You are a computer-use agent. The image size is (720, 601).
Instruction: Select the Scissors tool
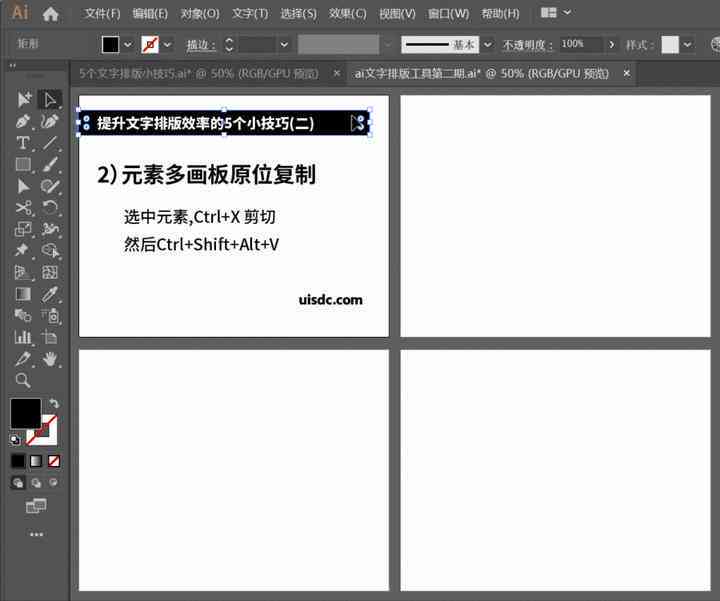point(23,208)
